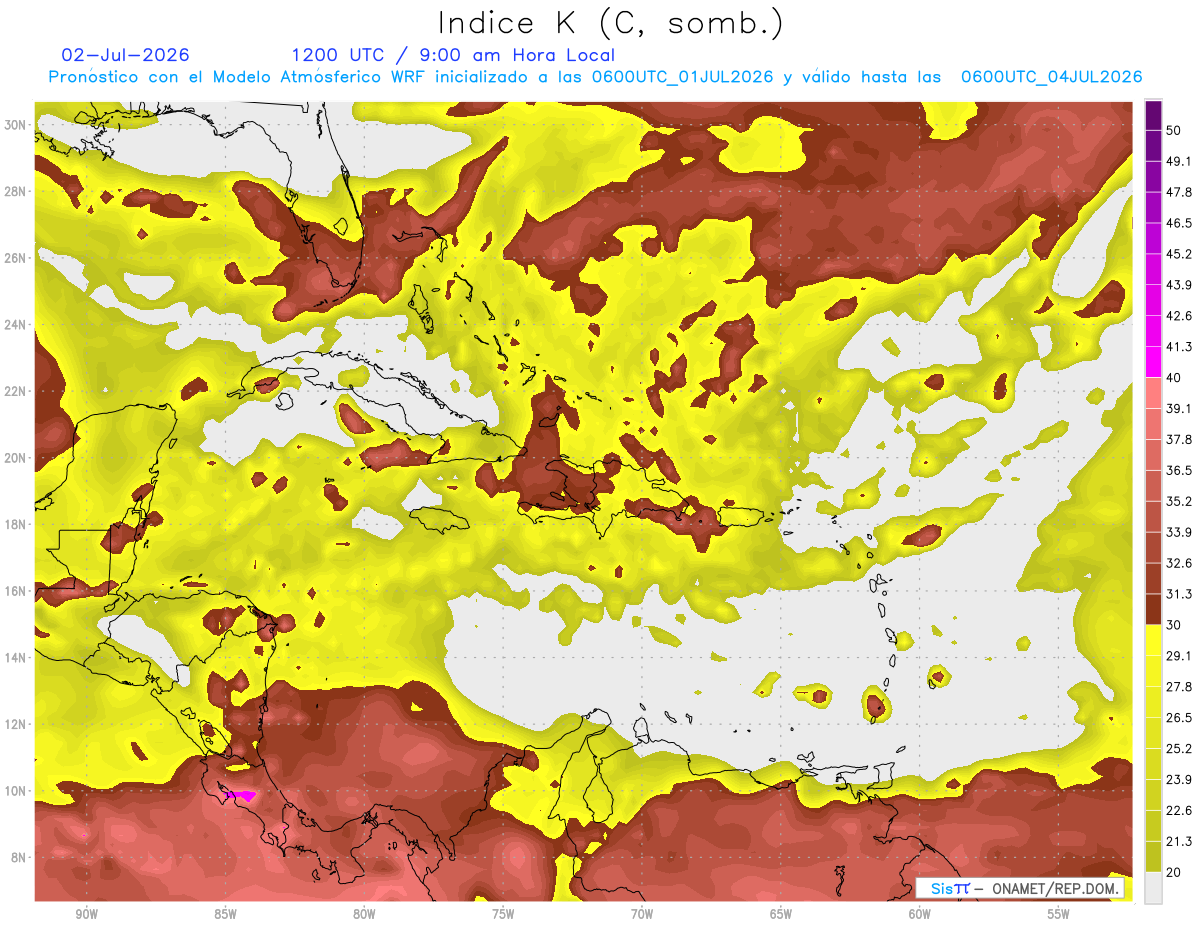Click latitude label "30N"
1200x927 pixels.
pyautogui.click(x=14, y=125)
